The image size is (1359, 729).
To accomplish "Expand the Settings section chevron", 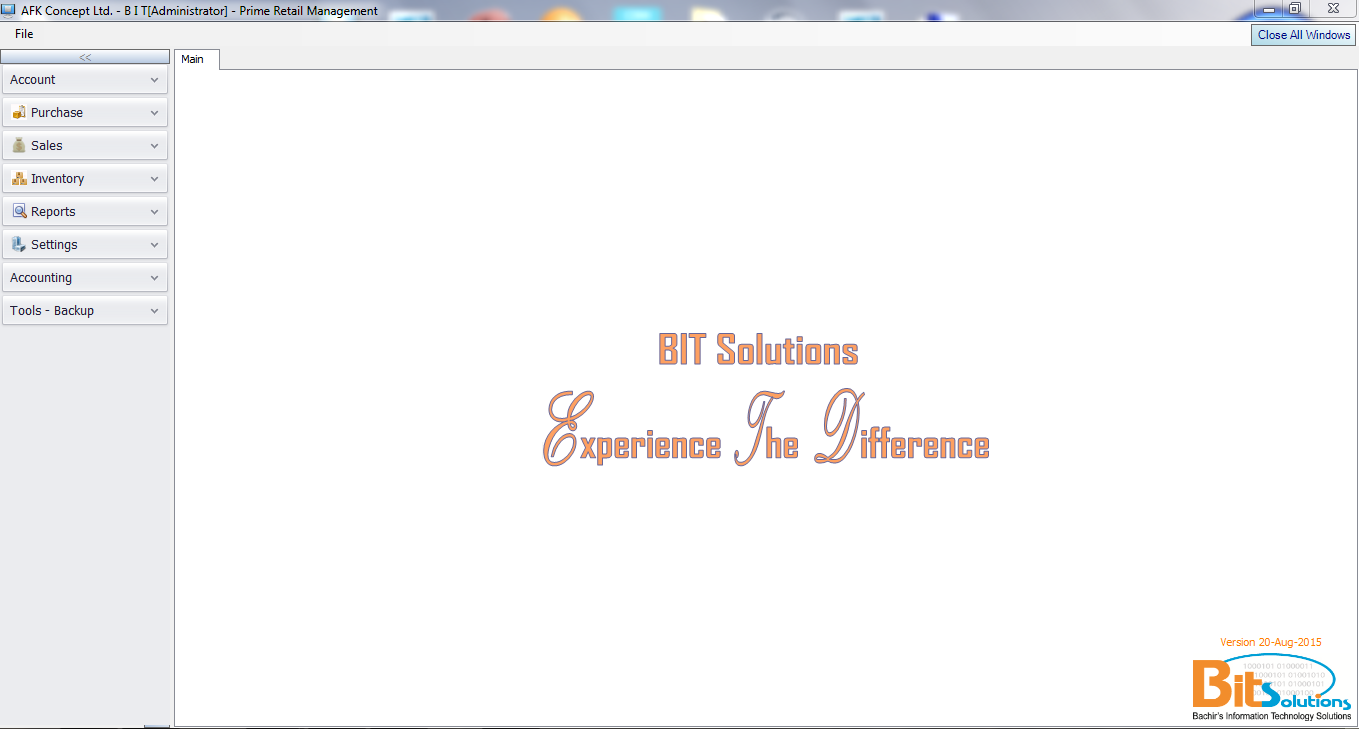I will 154,245.
